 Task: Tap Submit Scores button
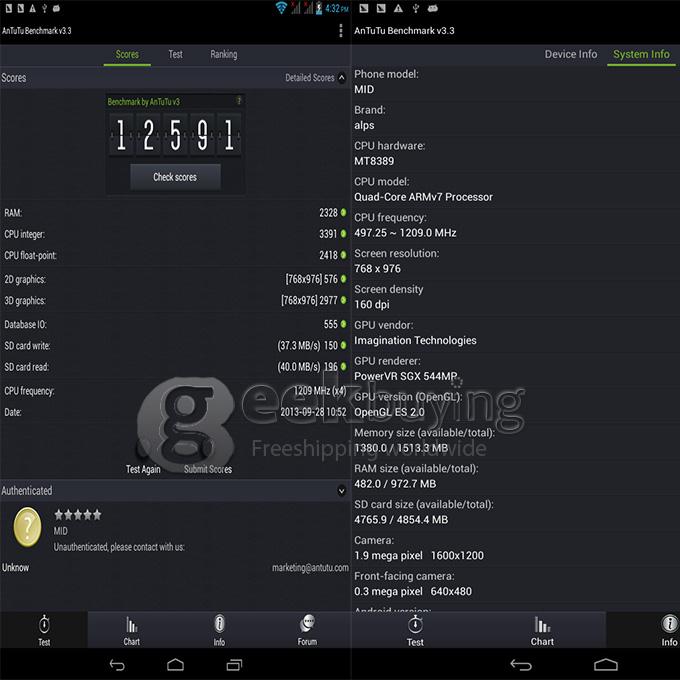208,469
